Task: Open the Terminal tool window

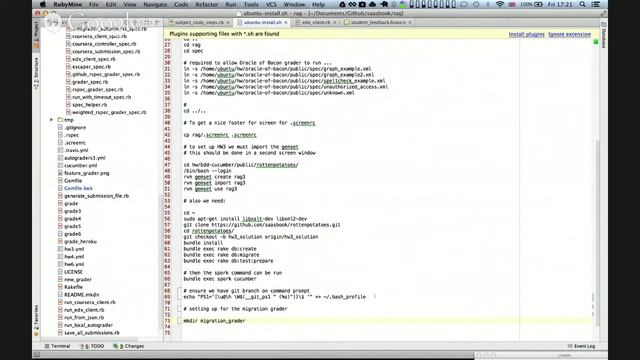Action: 57,346
